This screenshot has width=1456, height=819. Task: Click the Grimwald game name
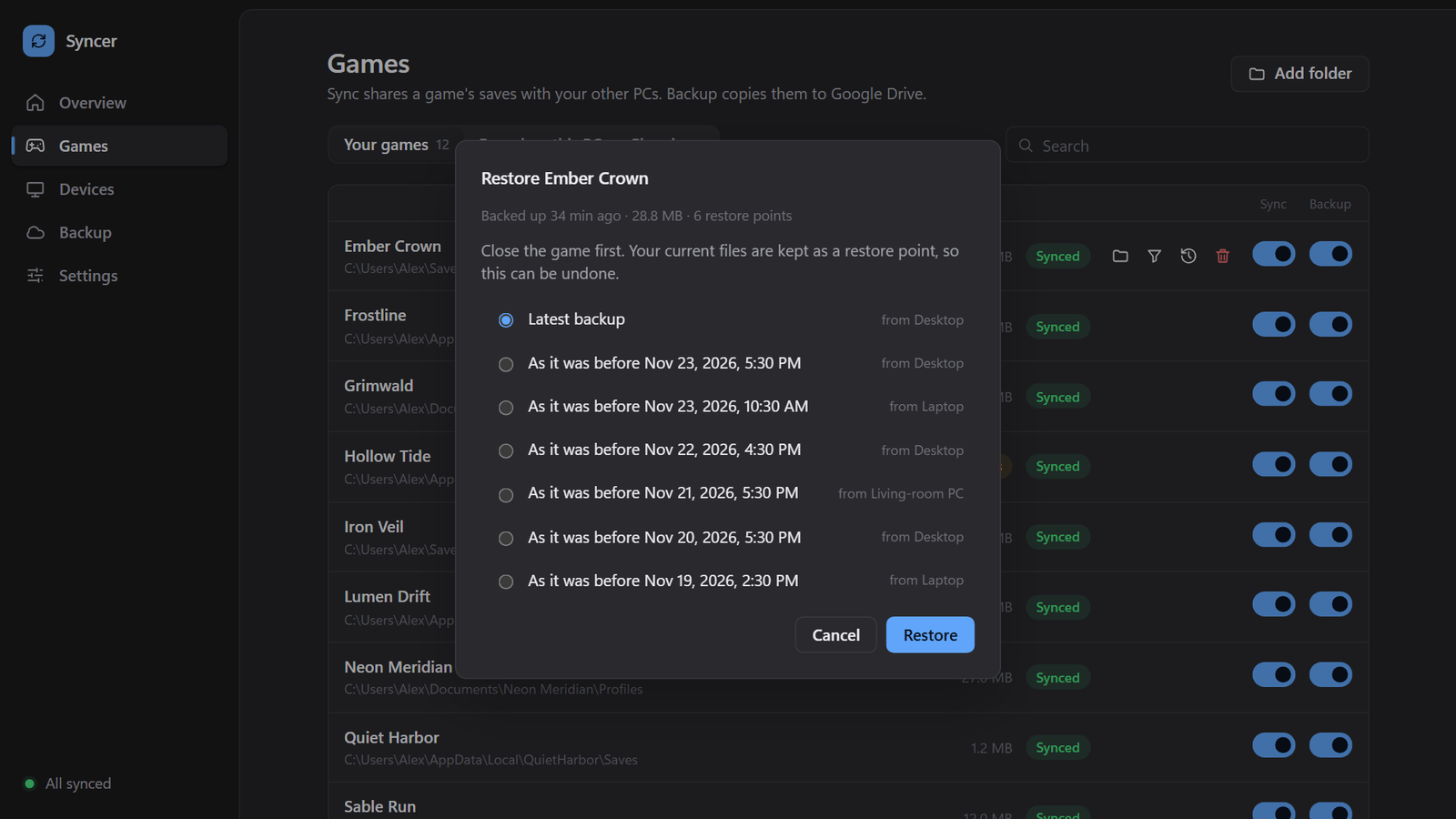(x=379, y=386)
